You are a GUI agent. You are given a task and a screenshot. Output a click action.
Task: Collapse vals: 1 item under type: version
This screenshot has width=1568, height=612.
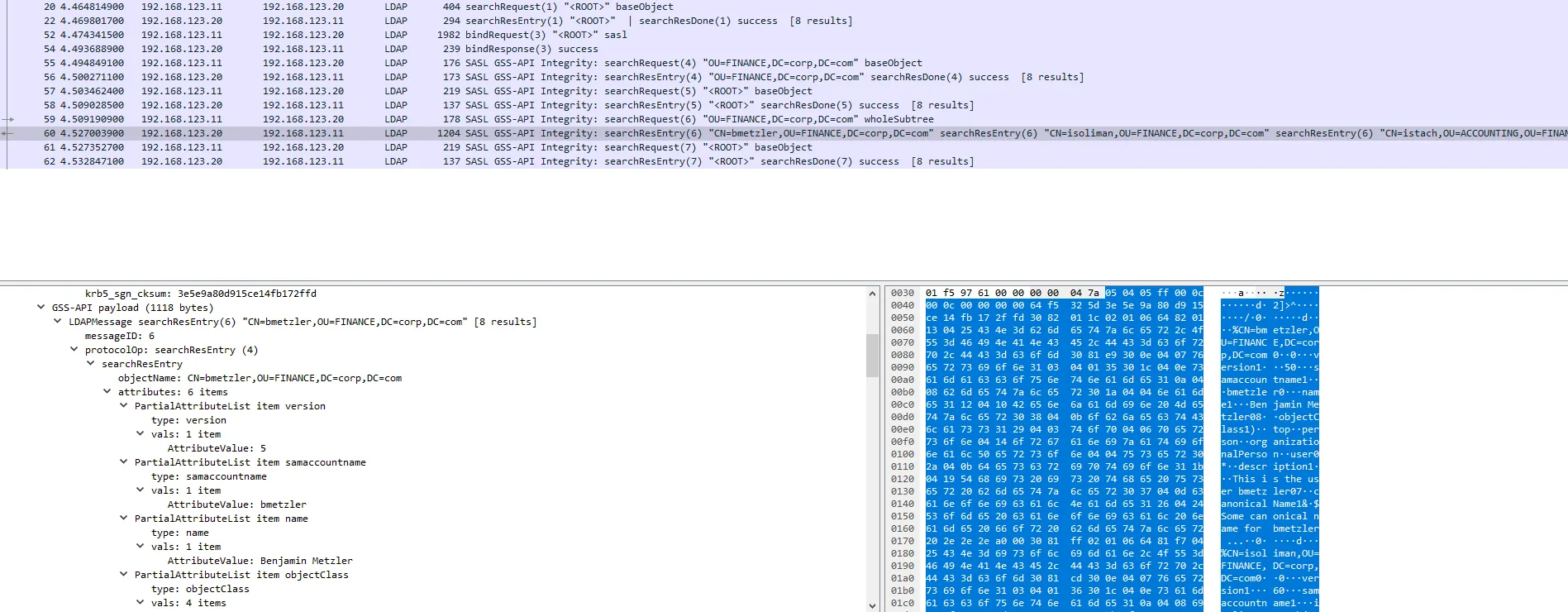point(141,434)
